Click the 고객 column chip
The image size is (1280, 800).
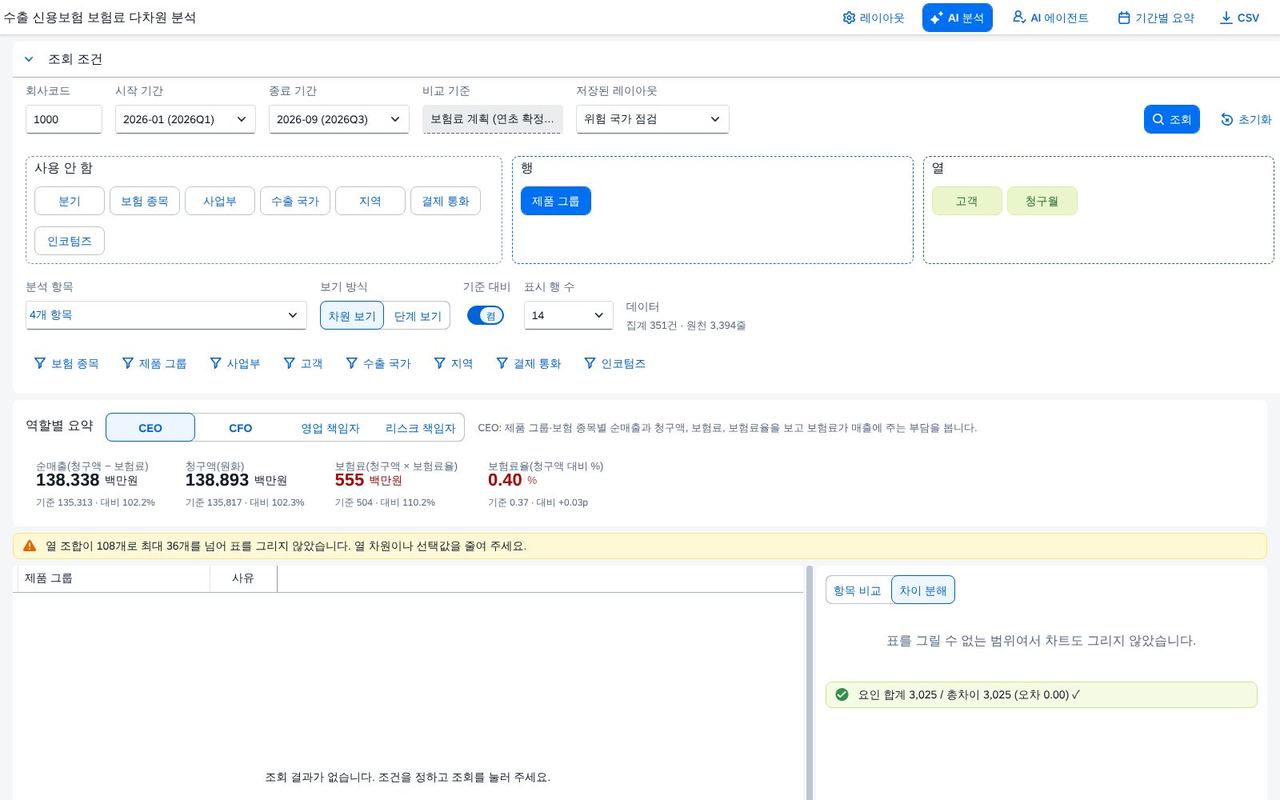click(x=966, y=201)
